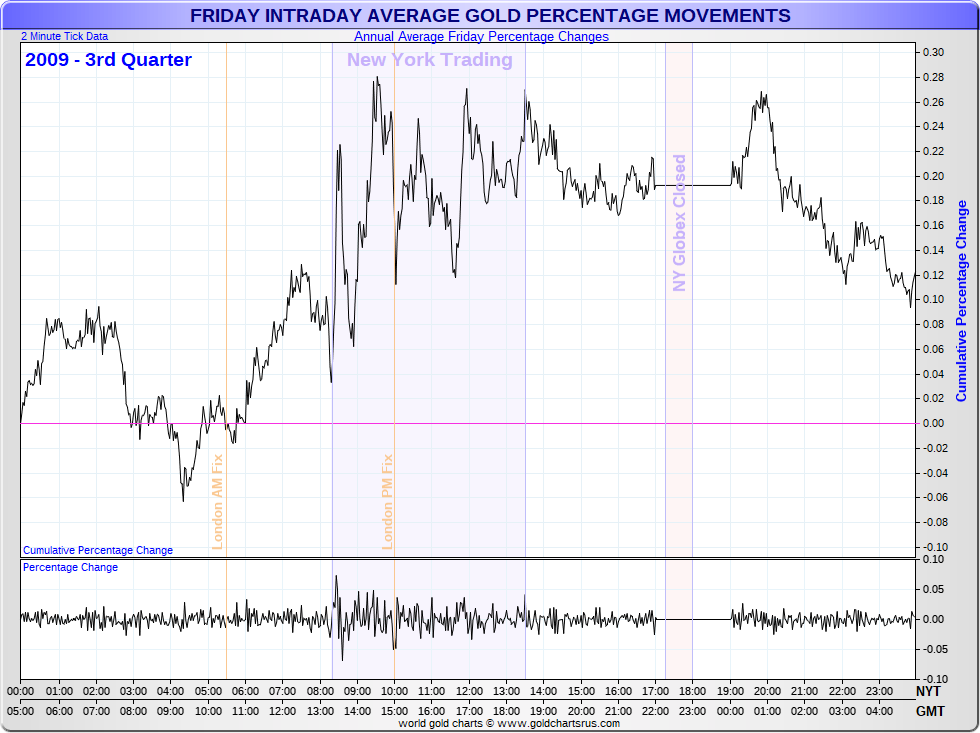Click the chart title 'FRIDAY INTRADAY AVERAGE GOLD PERCENTAGE MOVEMENTS'
Screen dimensions: 980x733
[490, 15]
